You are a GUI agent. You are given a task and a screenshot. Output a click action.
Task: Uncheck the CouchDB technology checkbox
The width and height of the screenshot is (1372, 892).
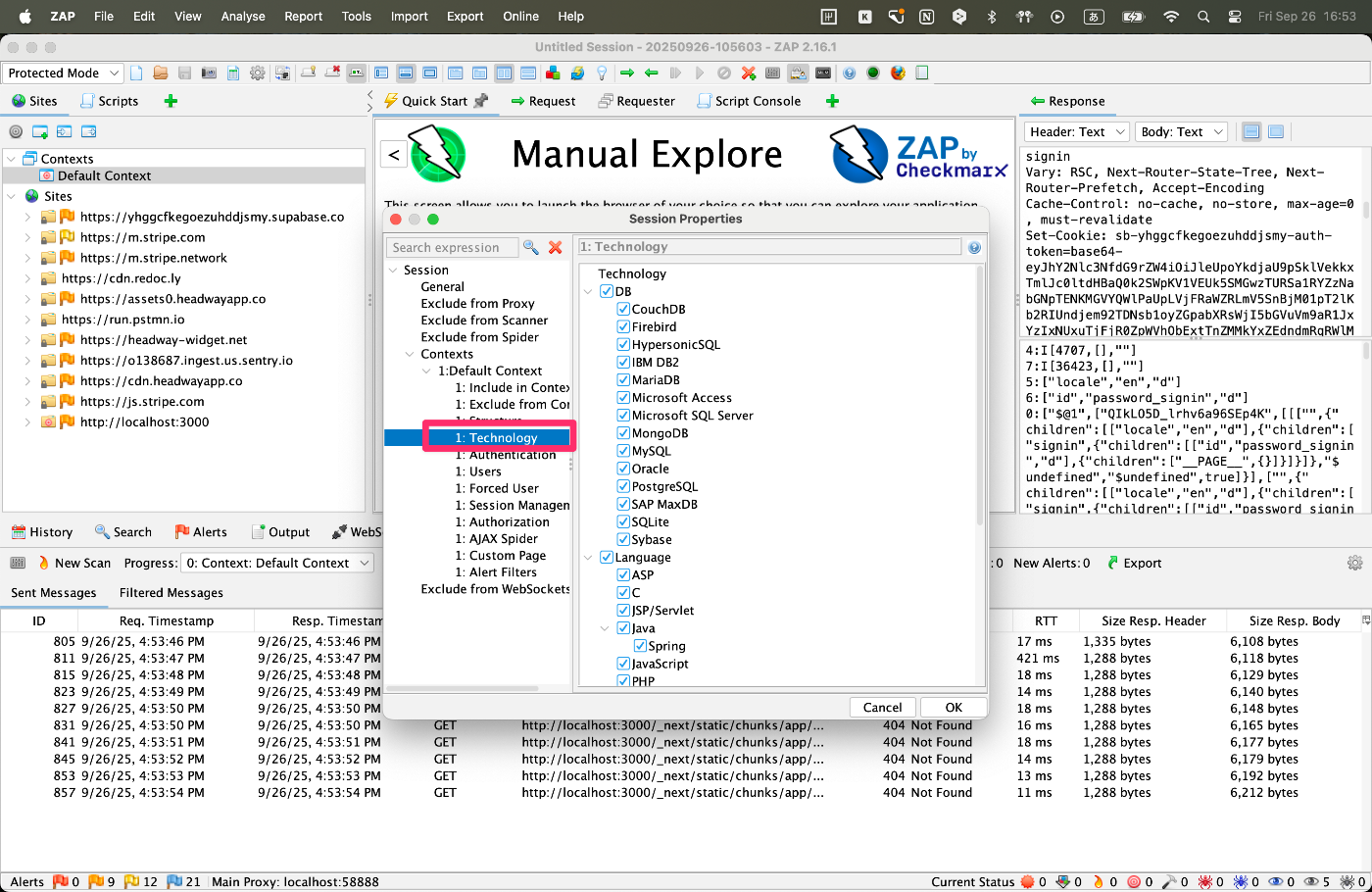[623, 309]
